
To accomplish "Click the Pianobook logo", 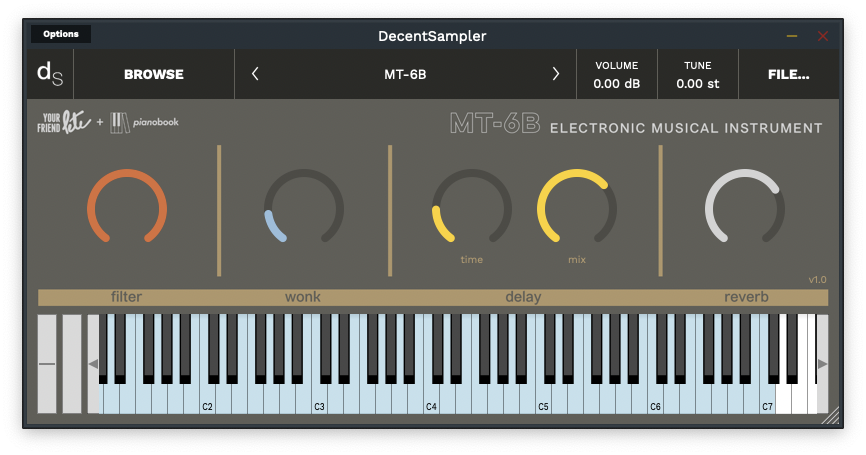I will pos(145,123).
